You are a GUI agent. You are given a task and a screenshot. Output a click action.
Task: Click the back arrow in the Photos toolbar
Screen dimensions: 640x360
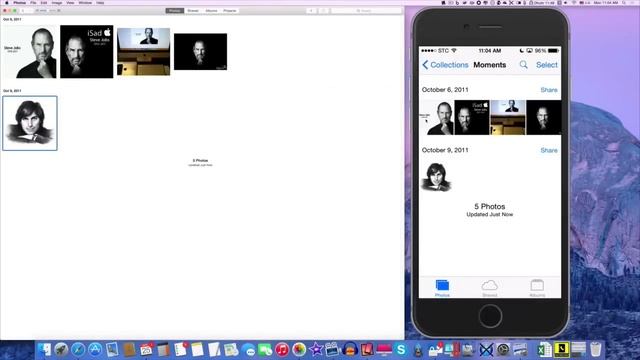(23, 11)
